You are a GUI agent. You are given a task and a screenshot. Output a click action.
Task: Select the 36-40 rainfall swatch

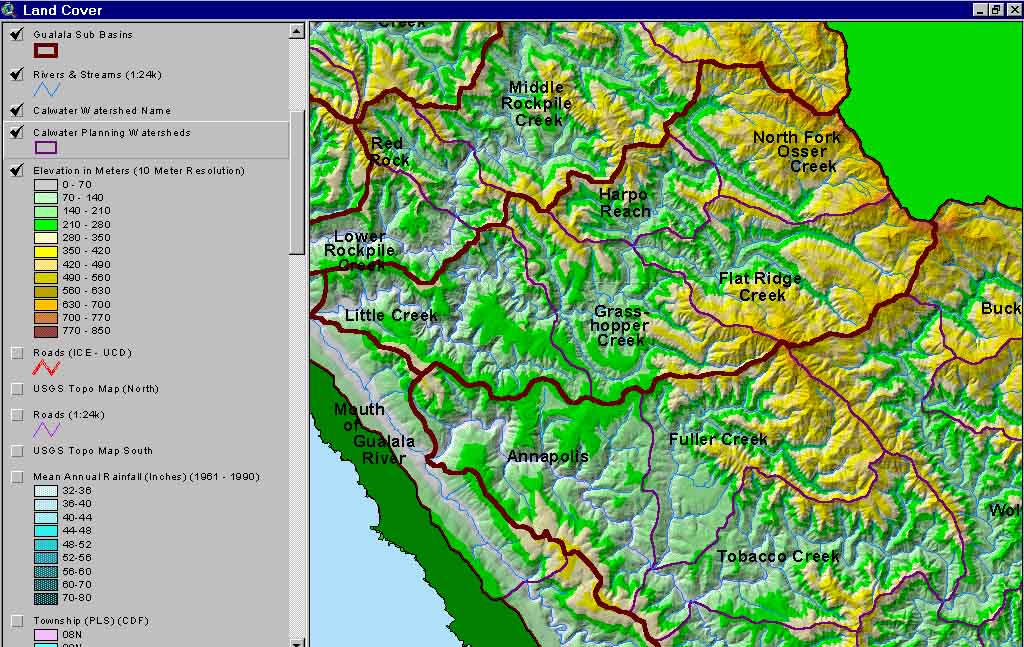click(46, 505)
